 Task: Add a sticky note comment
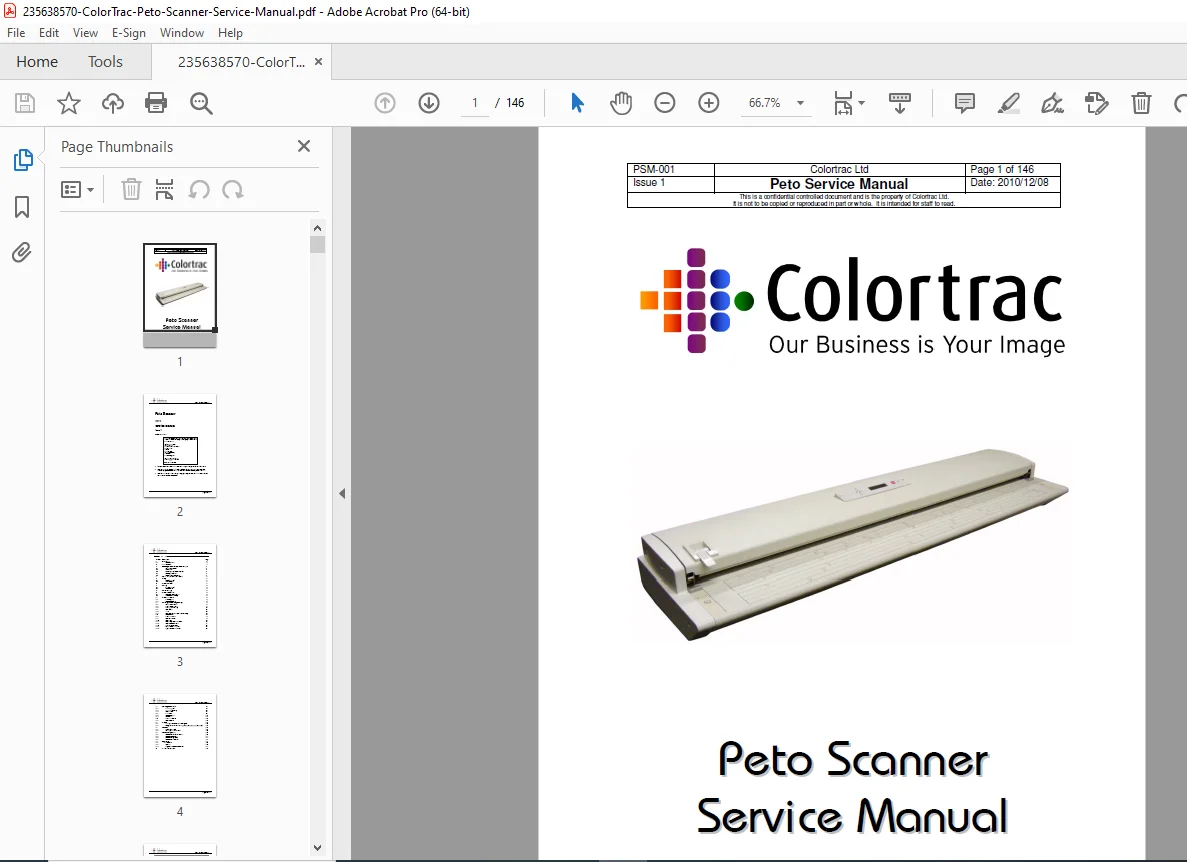[x=964, y=103]
